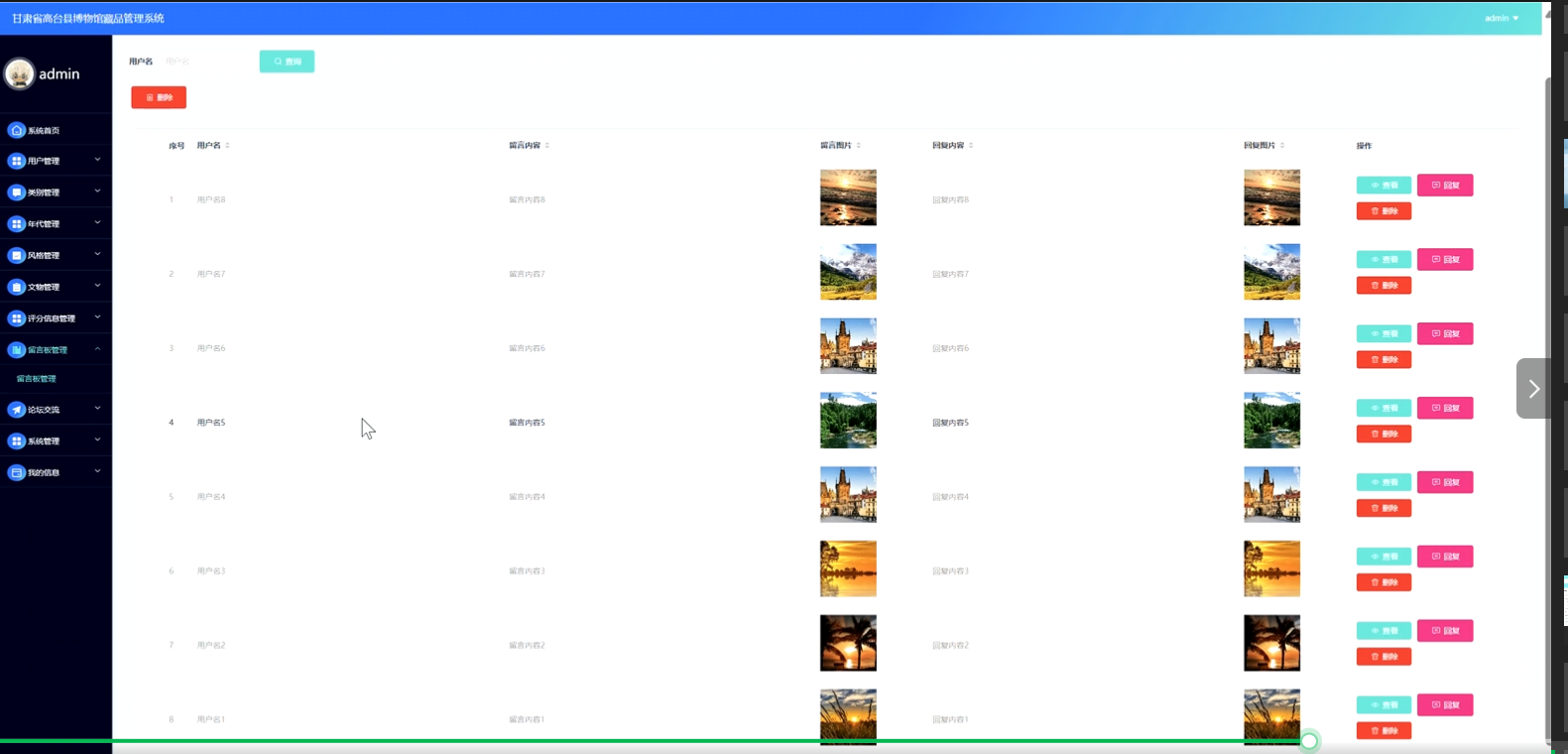Screen dimensions: 1568x754
Task: Open 回复图片 thumbnail for 用户名7
Action: coord(1271,272)
